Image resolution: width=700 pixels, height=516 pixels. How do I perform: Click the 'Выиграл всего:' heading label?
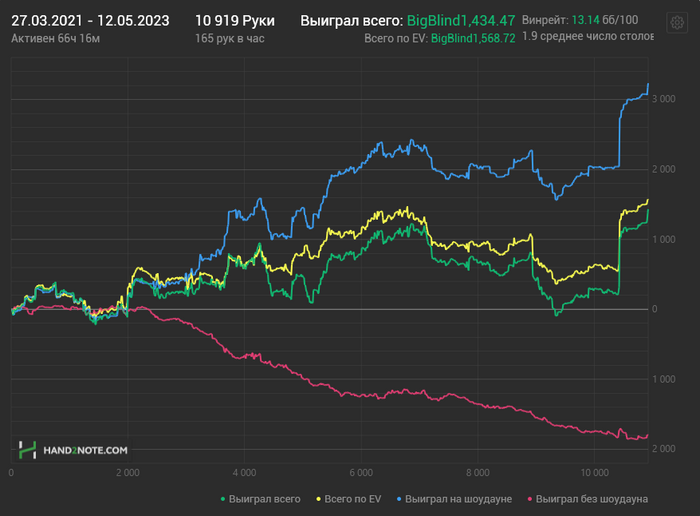coord(352,21)
